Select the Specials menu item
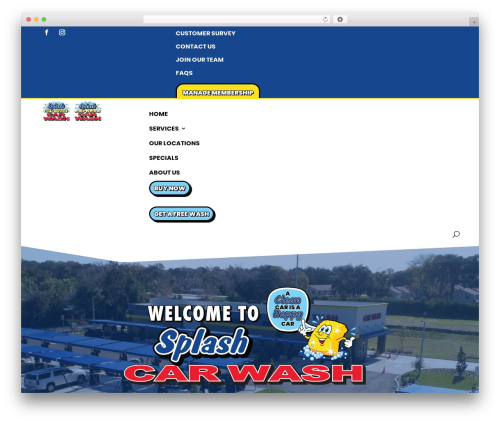 163,158
